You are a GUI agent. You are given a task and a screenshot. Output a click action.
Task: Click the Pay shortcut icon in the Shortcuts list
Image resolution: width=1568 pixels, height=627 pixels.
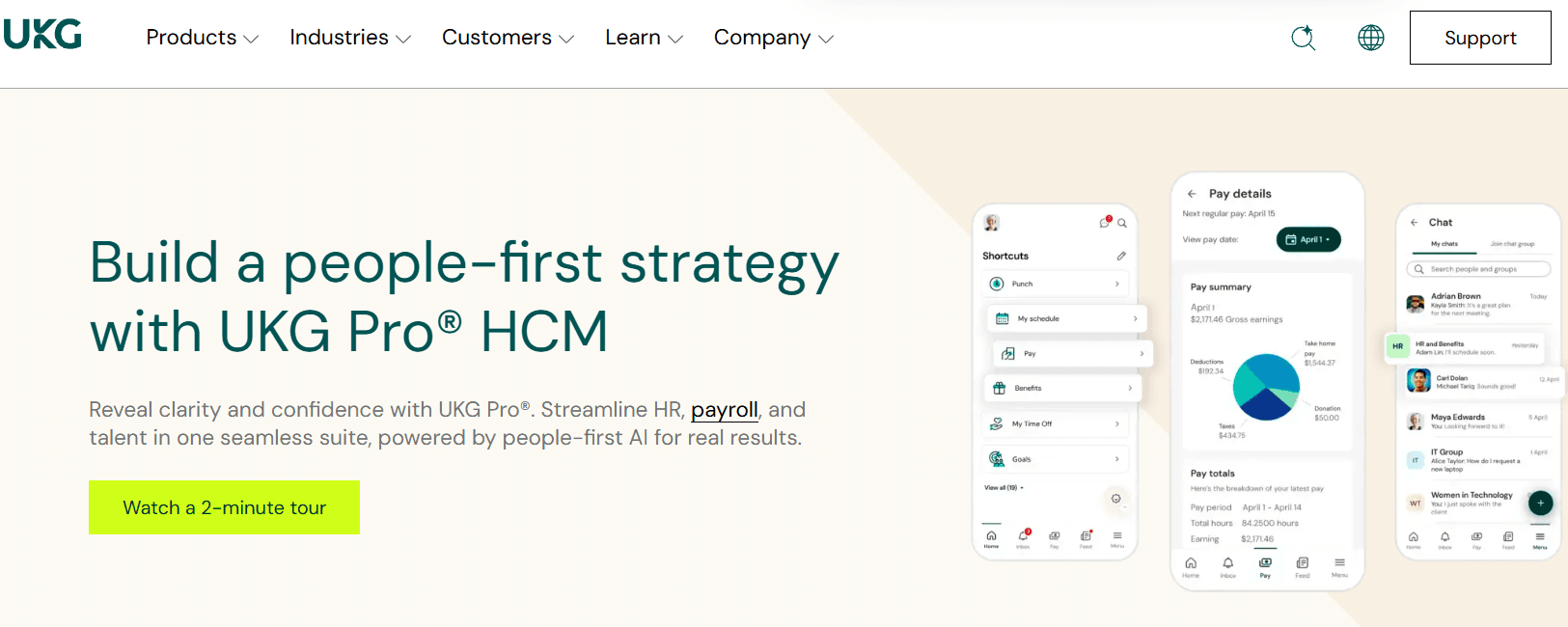tap(1008, 354)
